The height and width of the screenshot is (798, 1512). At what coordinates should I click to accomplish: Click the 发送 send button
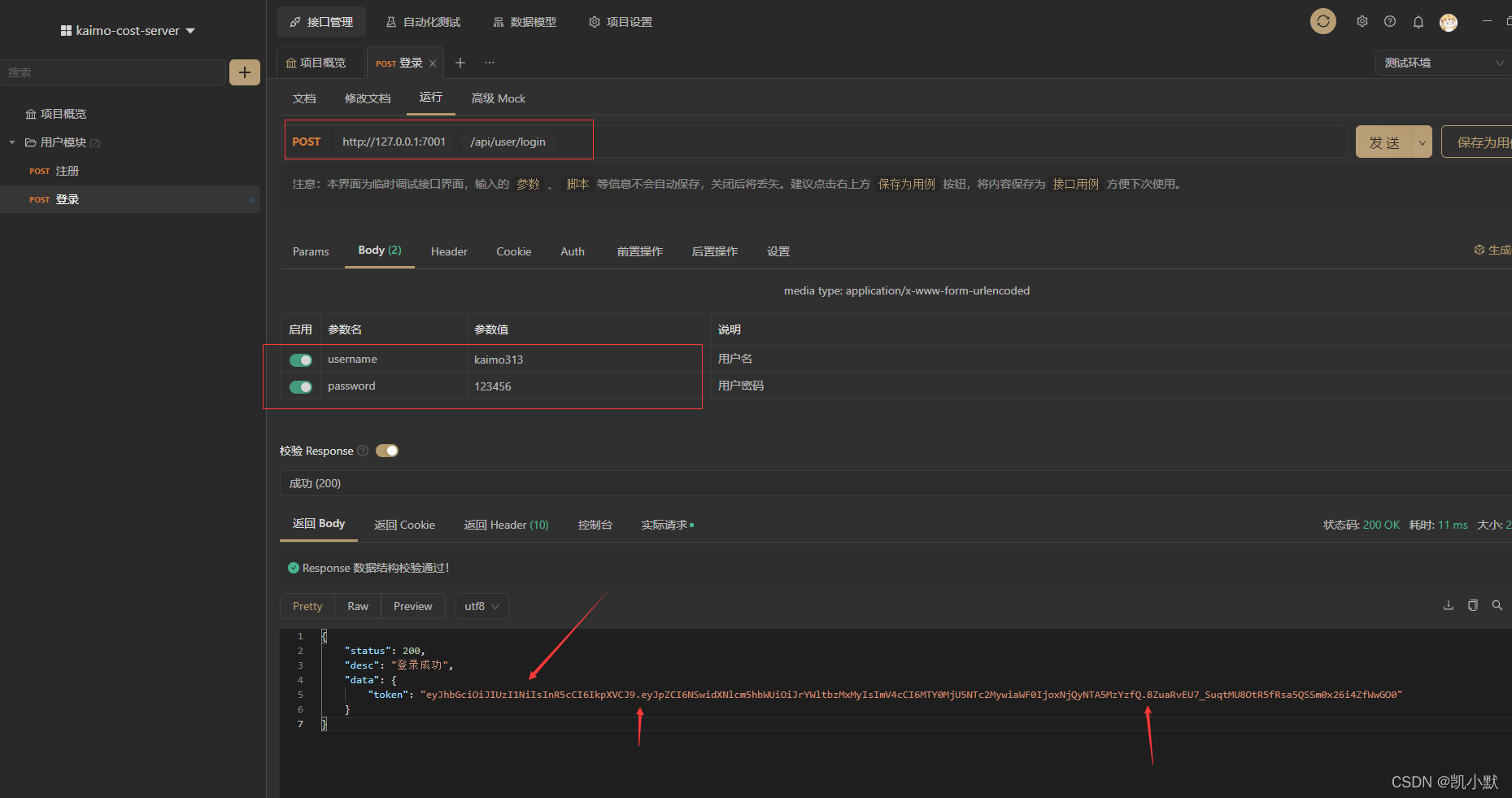(1386, 141)
